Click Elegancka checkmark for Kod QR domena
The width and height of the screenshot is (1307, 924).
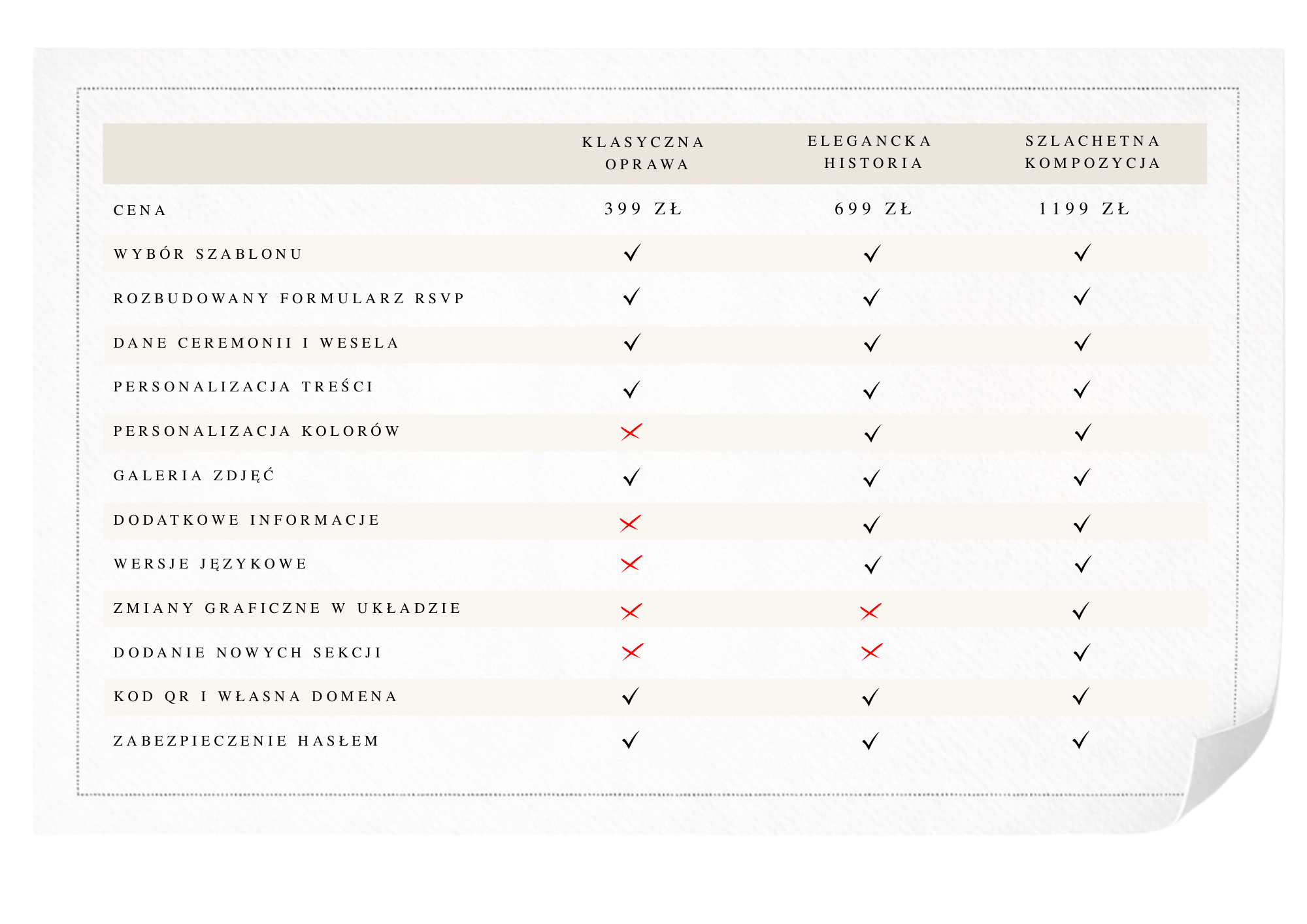[870, 697]
